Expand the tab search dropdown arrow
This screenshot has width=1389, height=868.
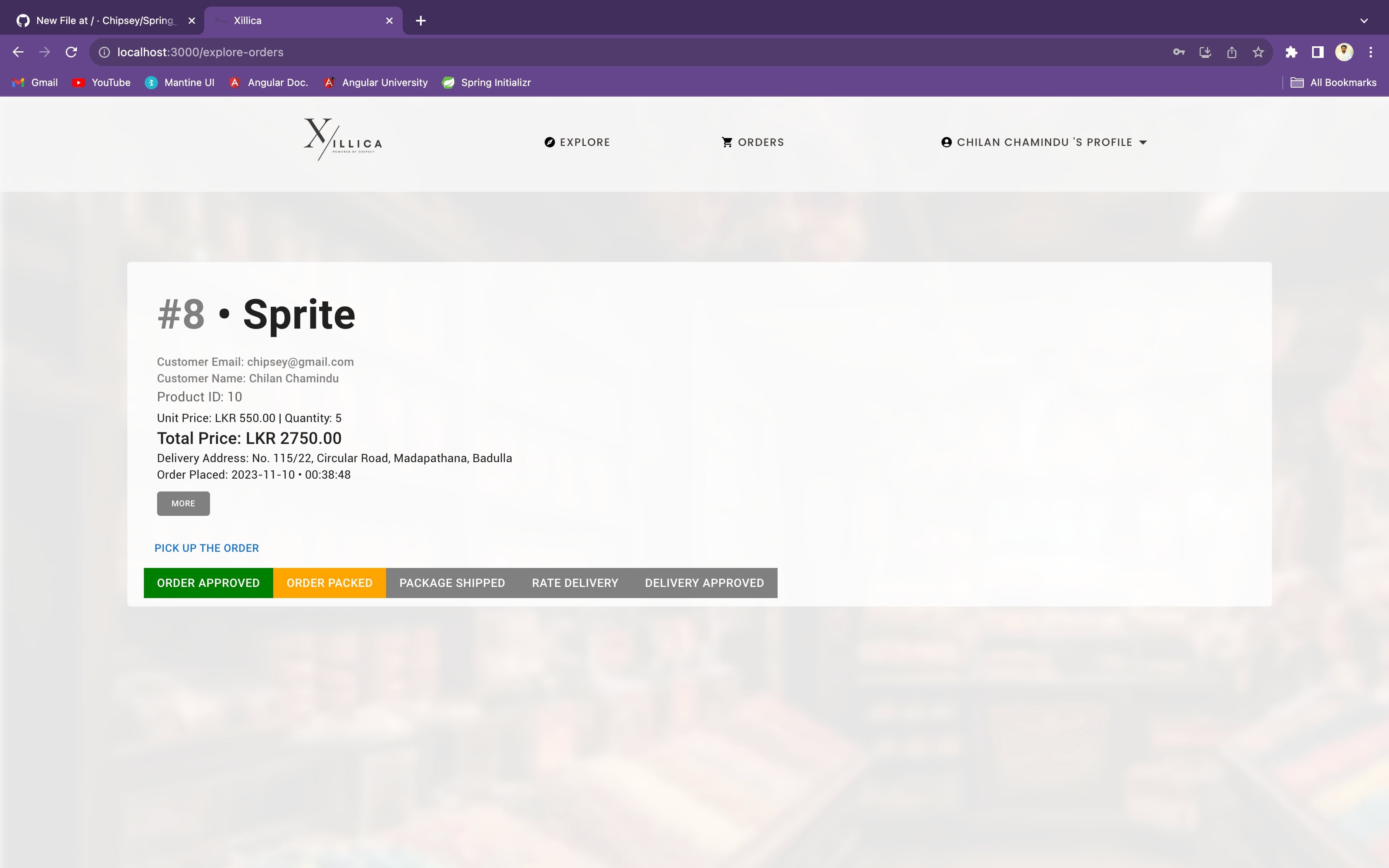(x=1364, y=21)
